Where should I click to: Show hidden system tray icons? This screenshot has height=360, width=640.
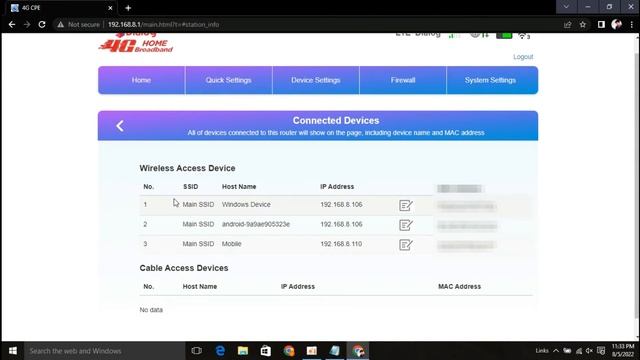556,351
